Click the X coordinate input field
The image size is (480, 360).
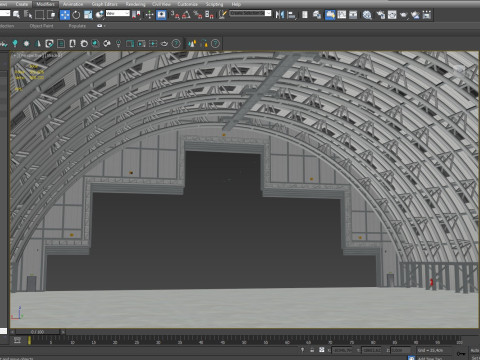[342, 350]
